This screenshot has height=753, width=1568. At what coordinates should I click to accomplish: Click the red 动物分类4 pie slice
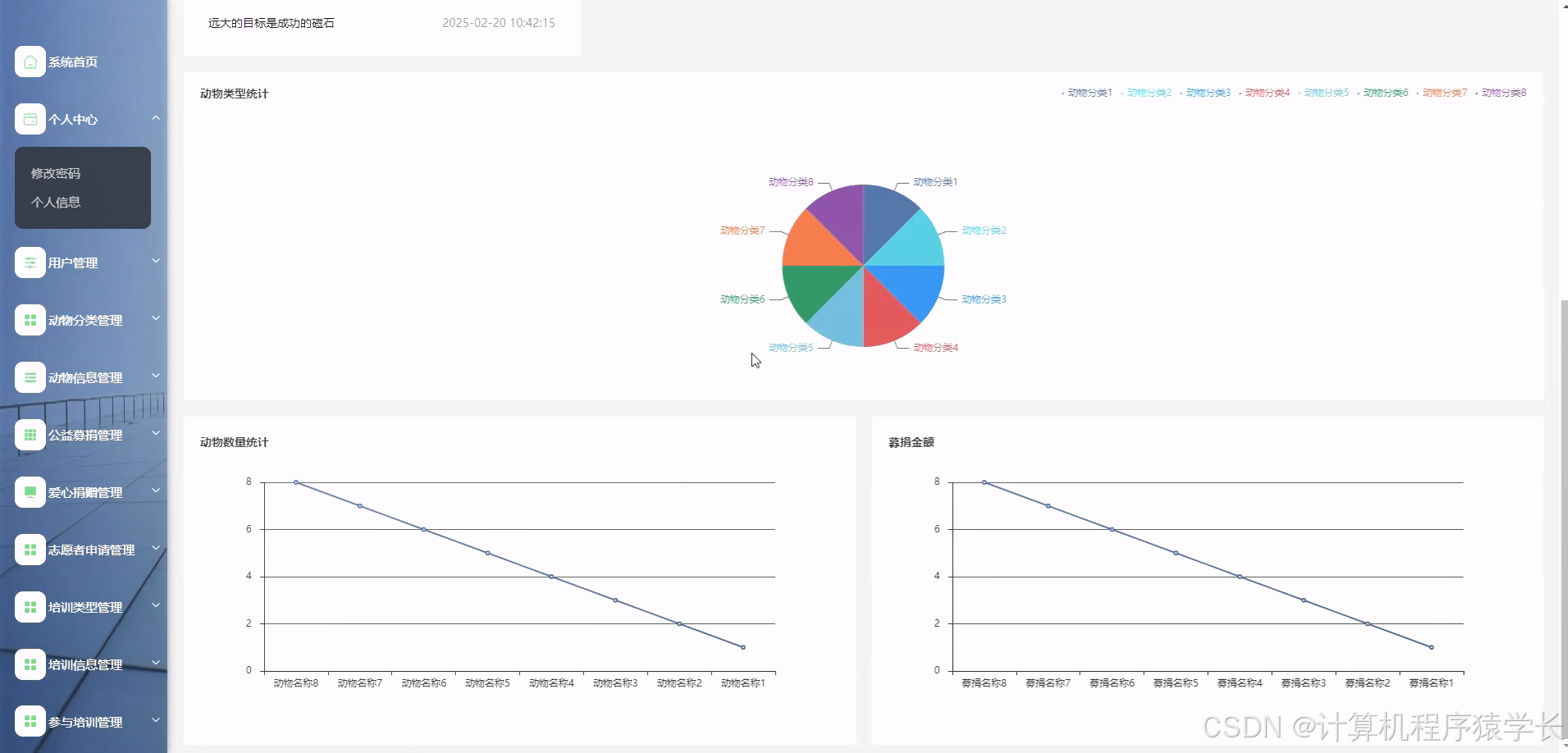pos(884,314)
